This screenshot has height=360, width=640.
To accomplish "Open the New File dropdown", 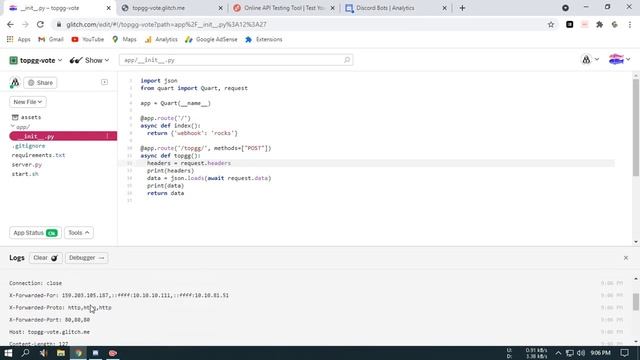I will click(x=28, y=102).
